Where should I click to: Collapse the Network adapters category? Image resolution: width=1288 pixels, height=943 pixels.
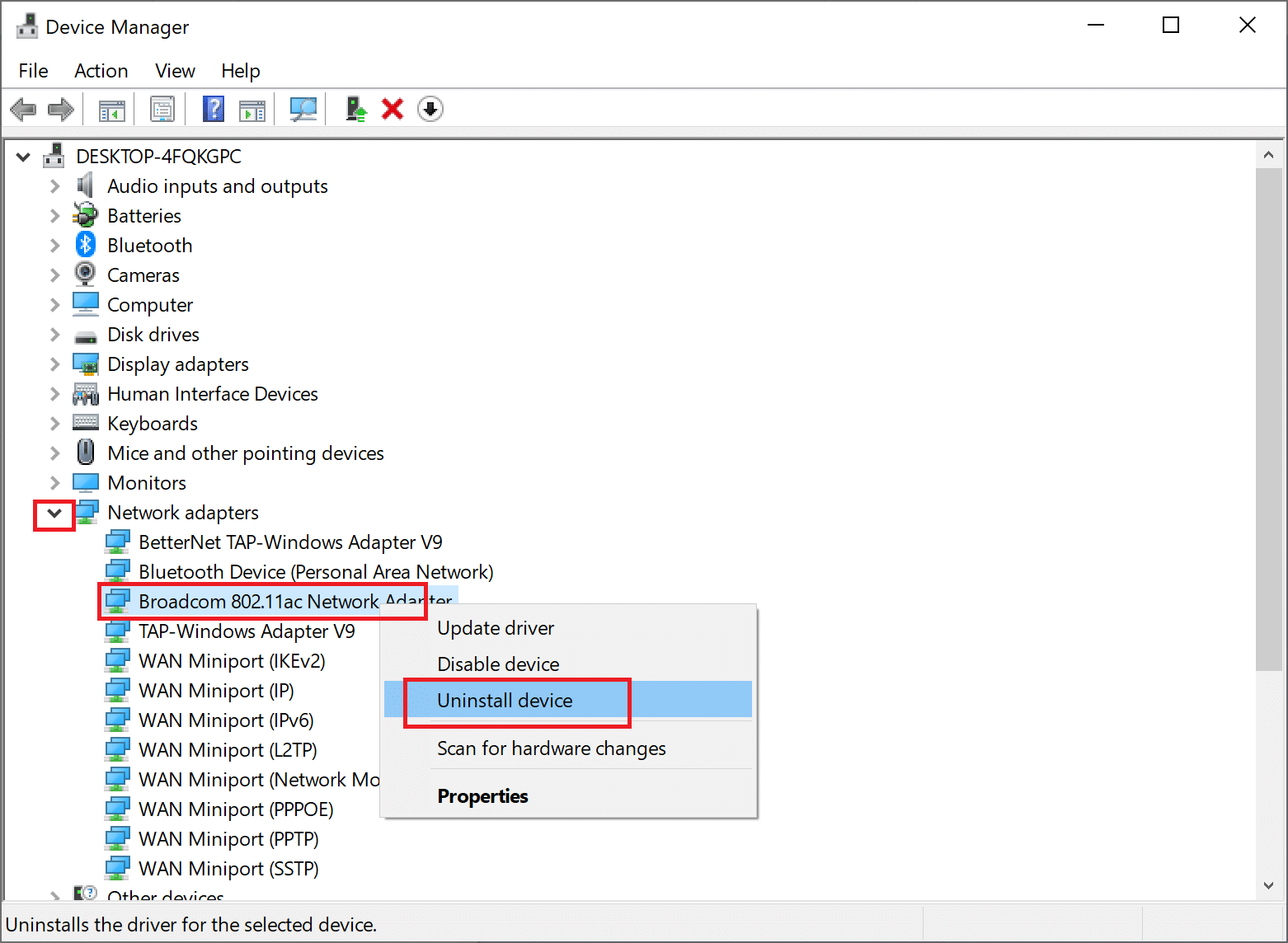(54, 513)
